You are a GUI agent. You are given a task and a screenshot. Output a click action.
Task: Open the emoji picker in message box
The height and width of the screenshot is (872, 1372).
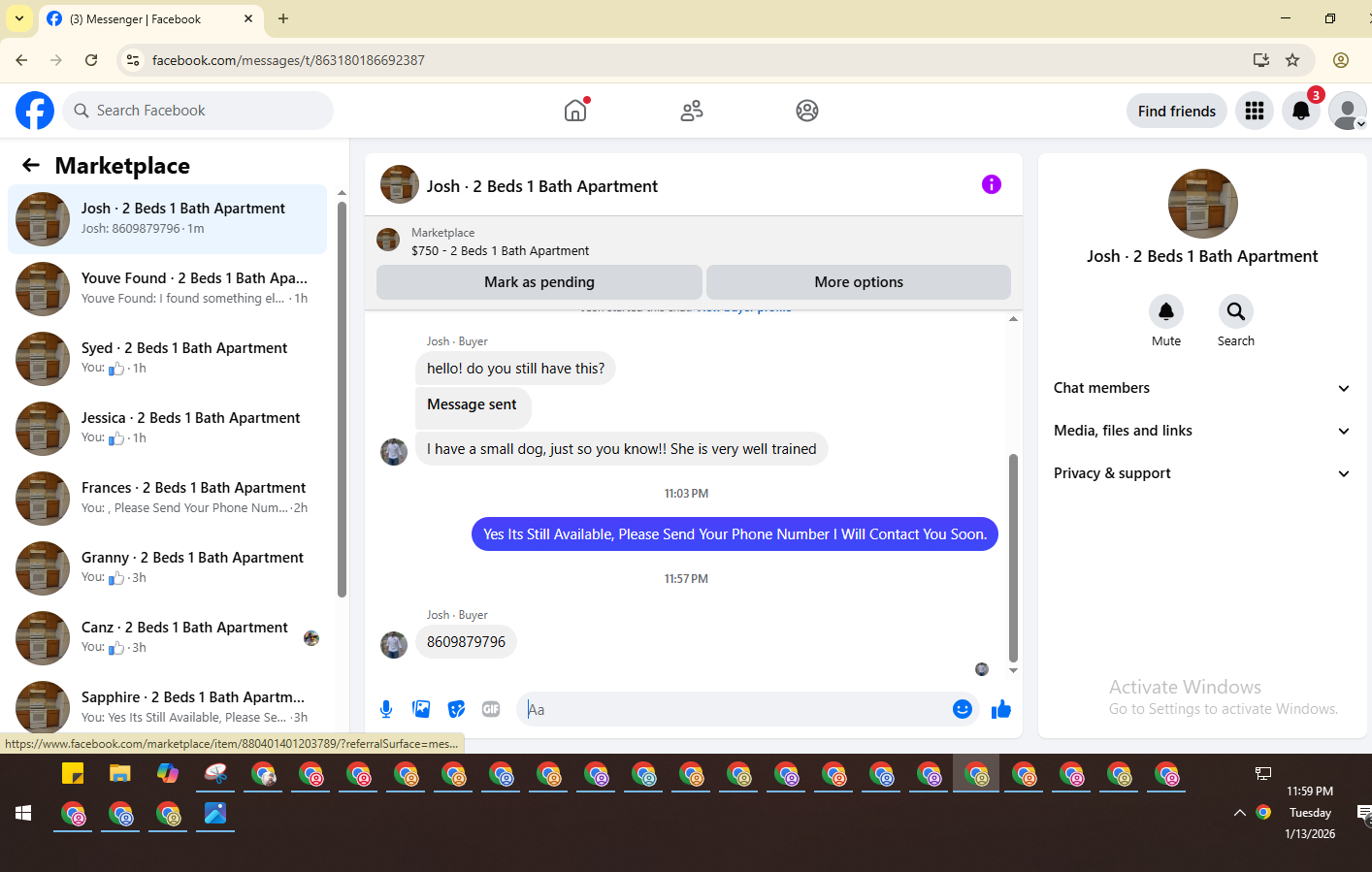(x=963, y=709)
